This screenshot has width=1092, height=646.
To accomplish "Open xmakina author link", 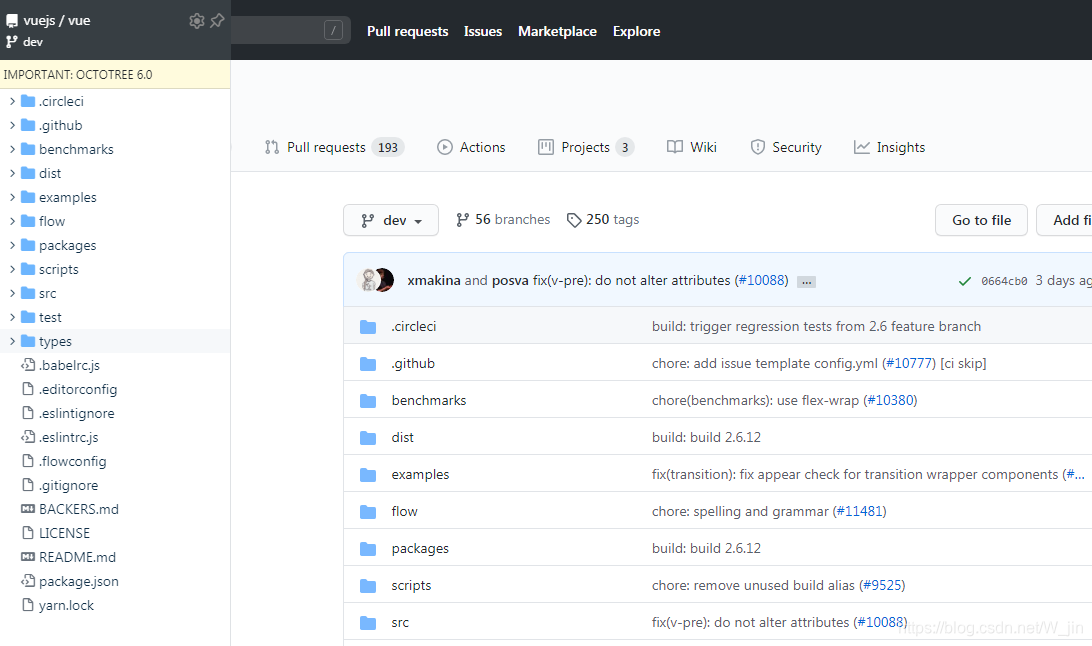I will pyautogui.click(x=434, y=281).
